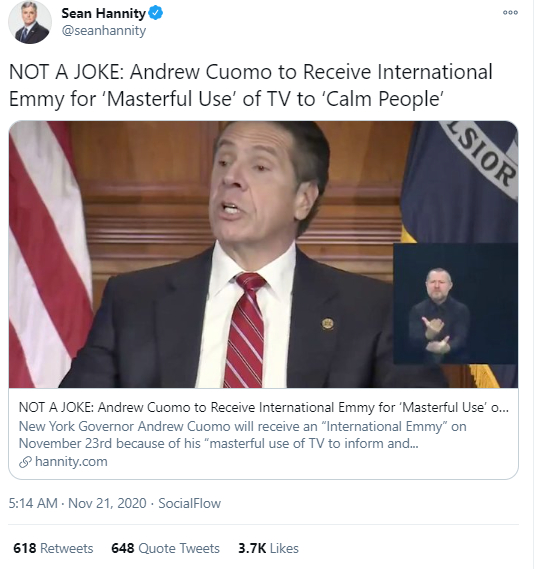Click the card description about November 23rd
This screenshot has width=543, height=569.
click(242, 435)
